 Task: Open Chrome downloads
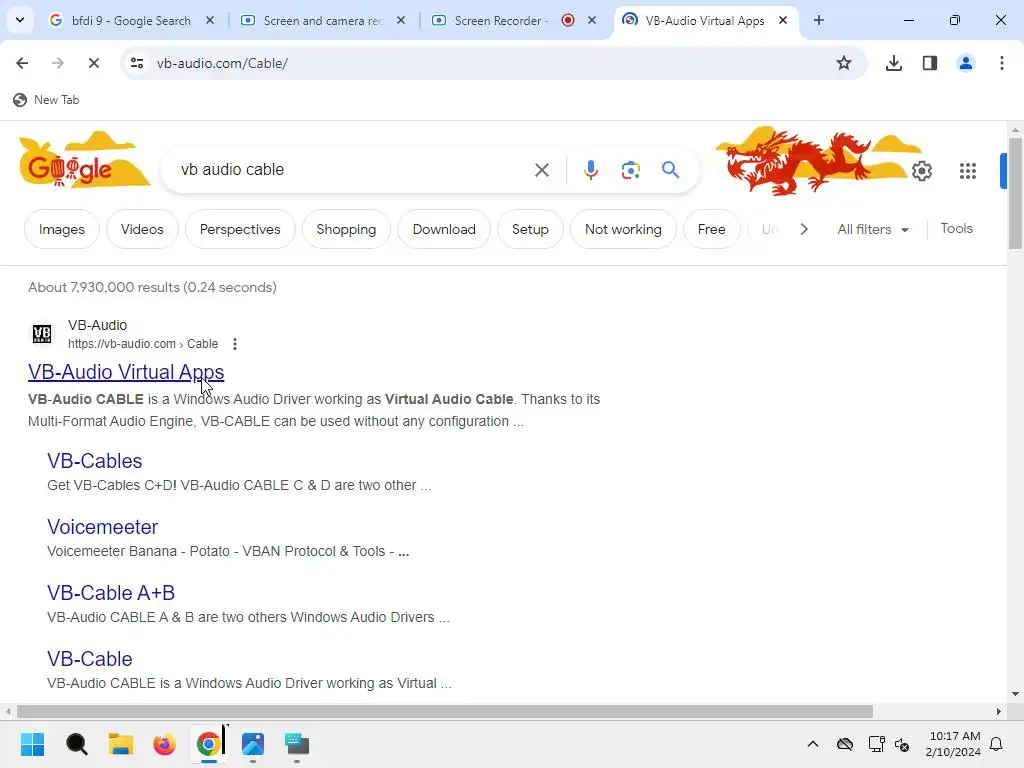tap(893, 63)
